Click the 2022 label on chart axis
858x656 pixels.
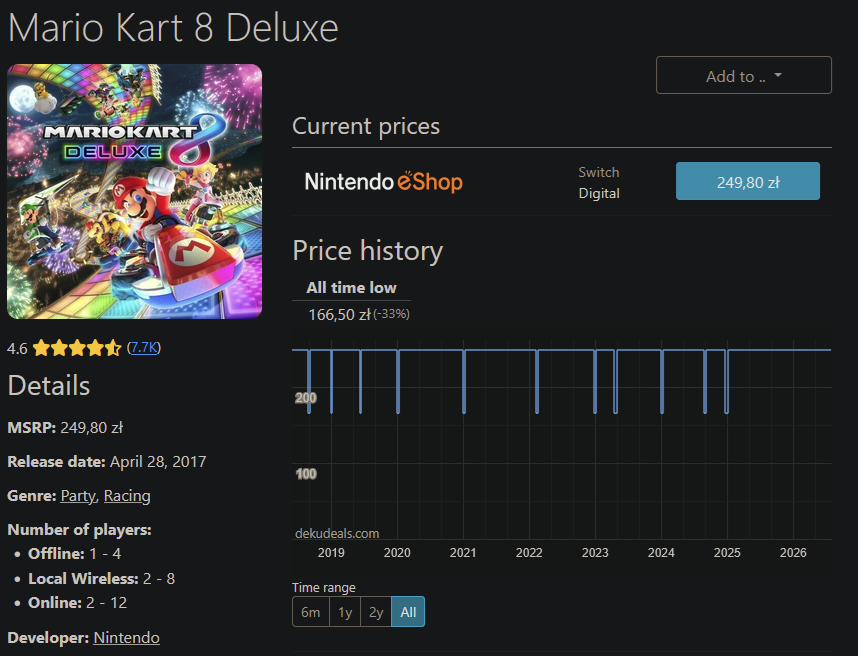click(x=529, y=553)
